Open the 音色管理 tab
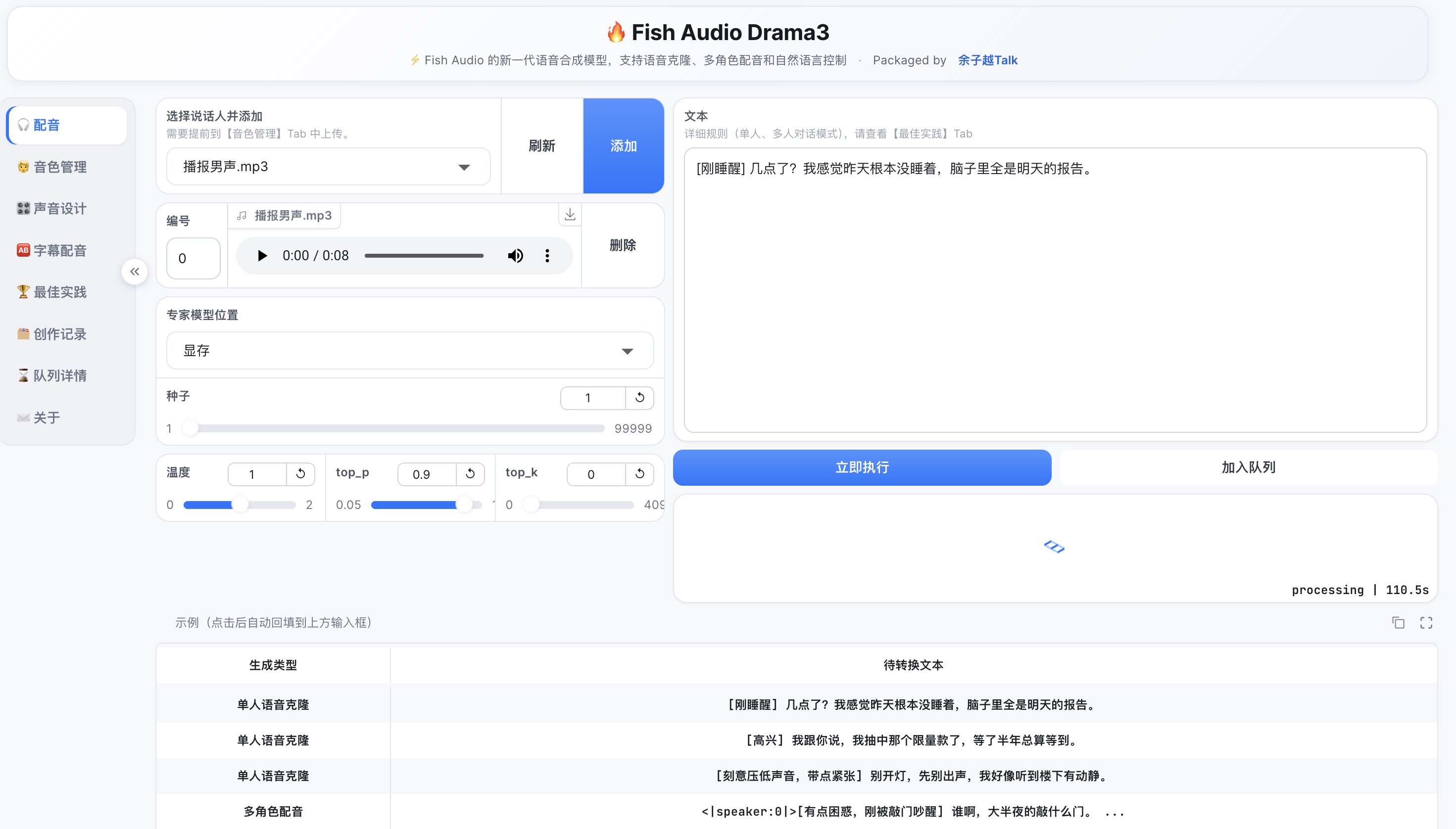This screenshot has height=829, width=1456. (67, 167)
